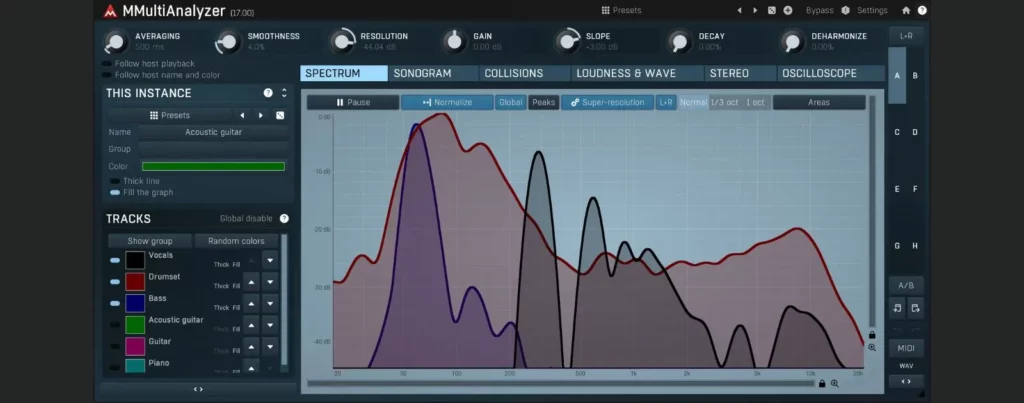Click the Tracks panel help icon
The width and height of the screenshot is (1024, 403).
click(284, 218)
